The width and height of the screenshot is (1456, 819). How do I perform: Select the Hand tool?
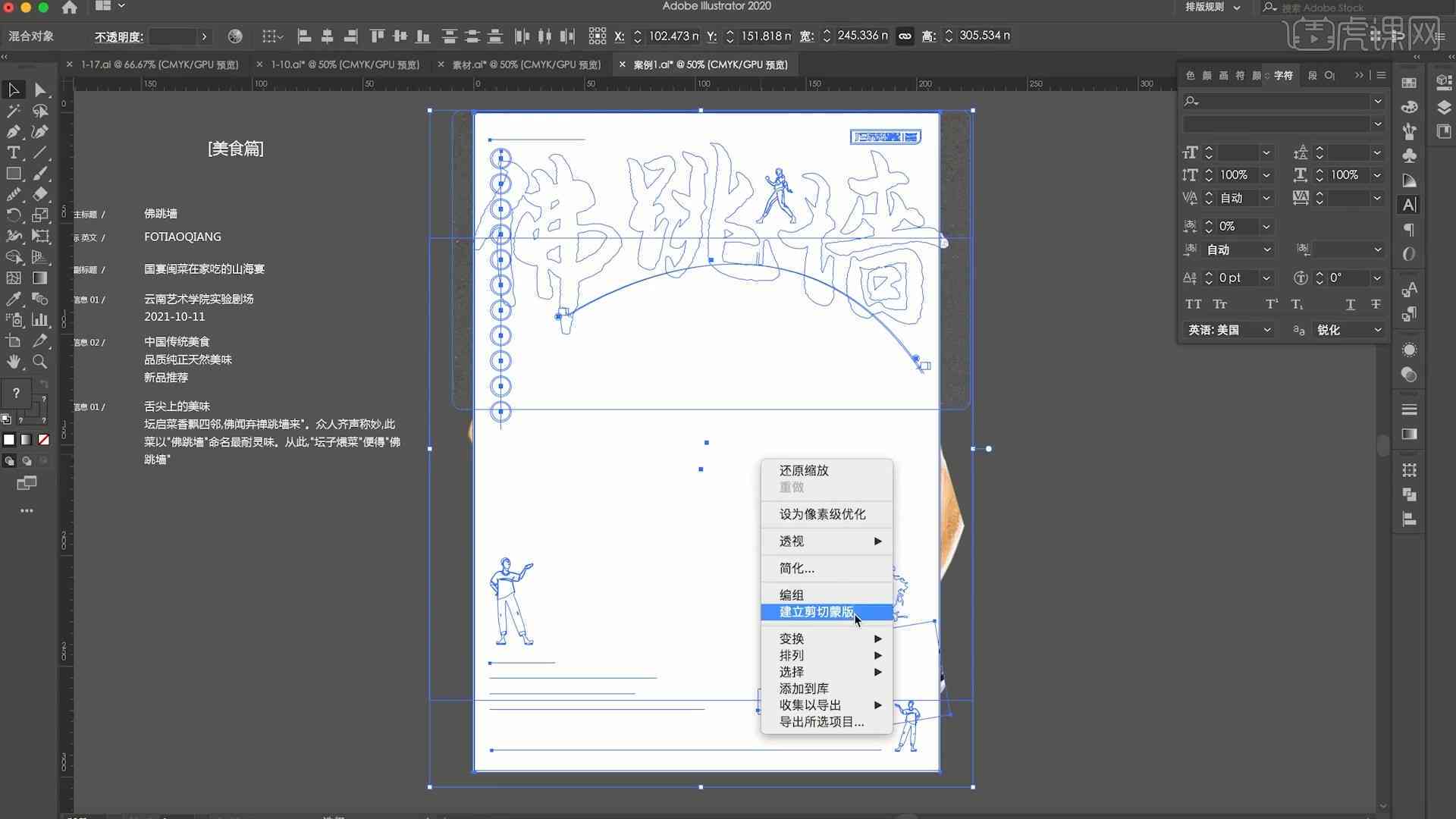point(14,362)
